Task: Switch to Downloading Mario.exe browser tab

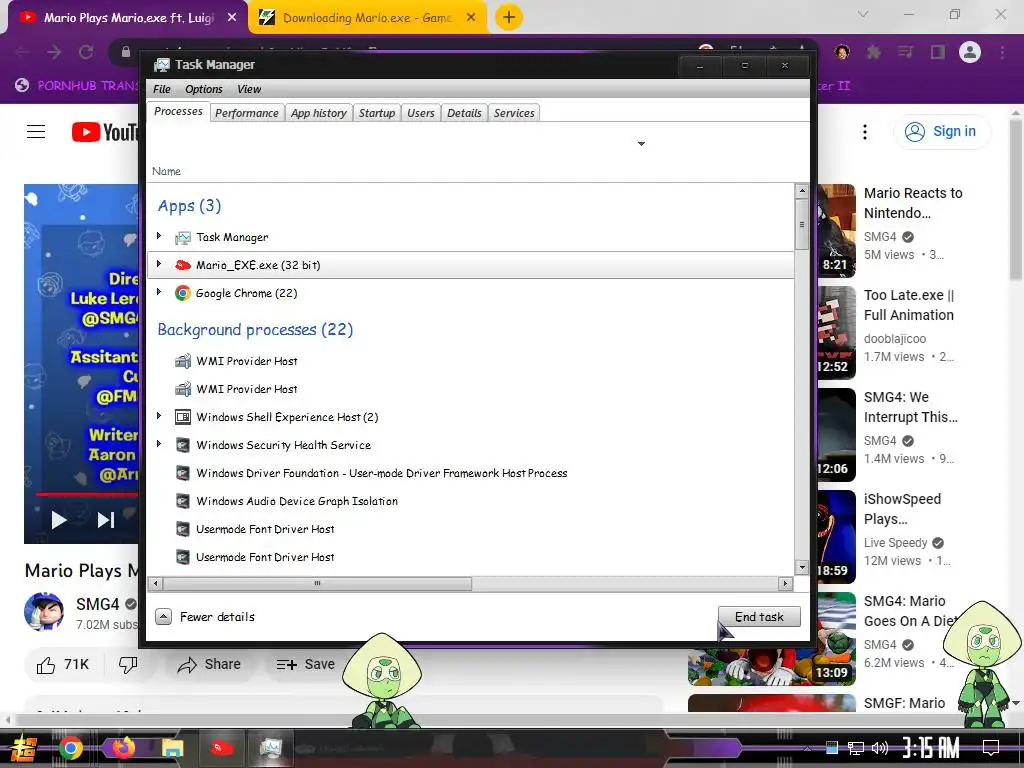Action: 366,18
